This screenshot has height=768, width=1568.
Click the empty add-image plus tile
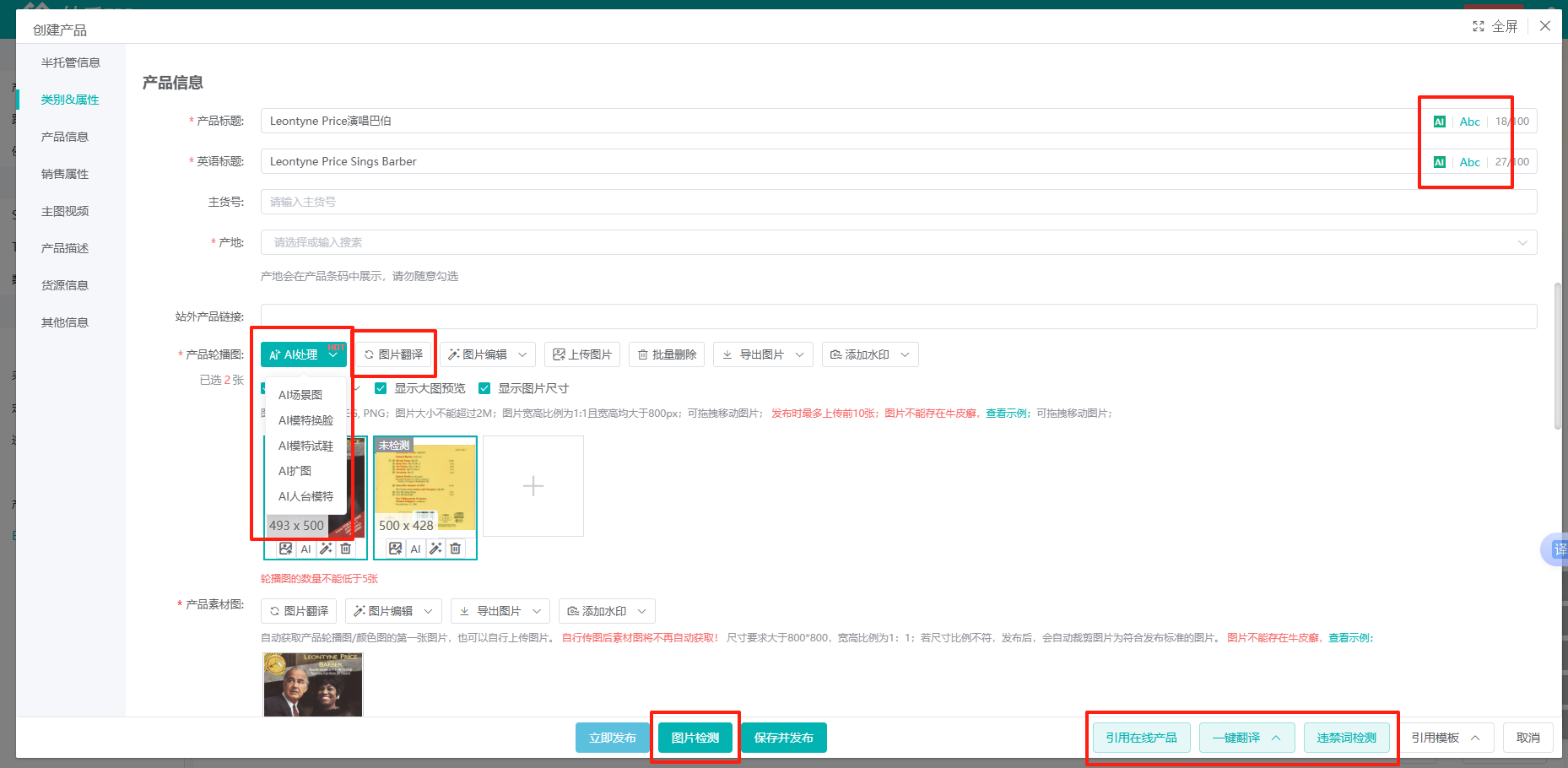533,486
